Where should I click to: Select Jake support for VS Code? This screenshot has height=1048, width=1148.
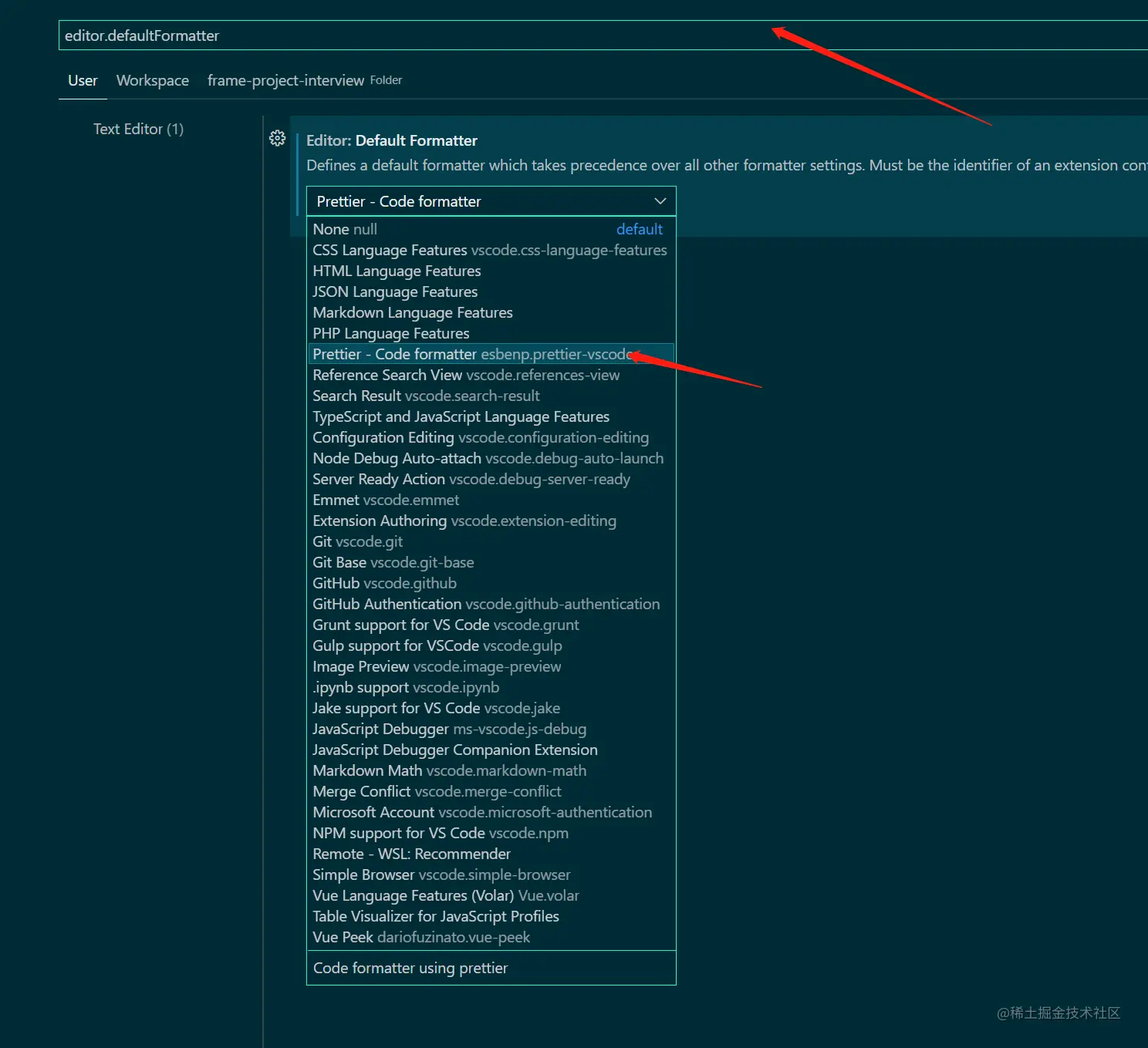(491, 708)
